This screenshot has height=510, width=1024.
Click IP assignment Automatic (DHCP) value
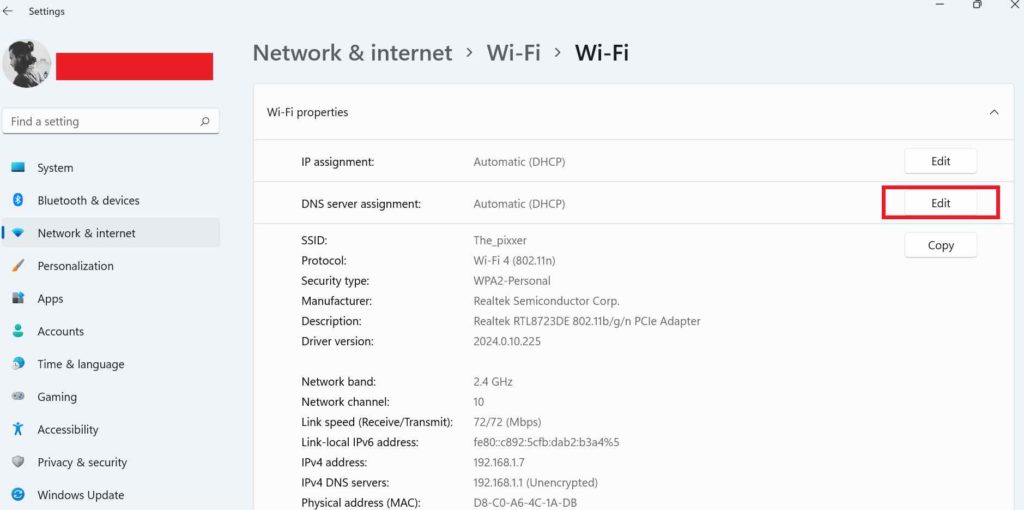tap(519, 162)
